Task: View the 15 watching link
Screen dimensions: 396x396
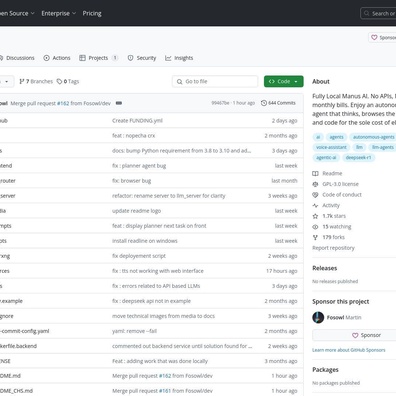Action: (332, 227)
